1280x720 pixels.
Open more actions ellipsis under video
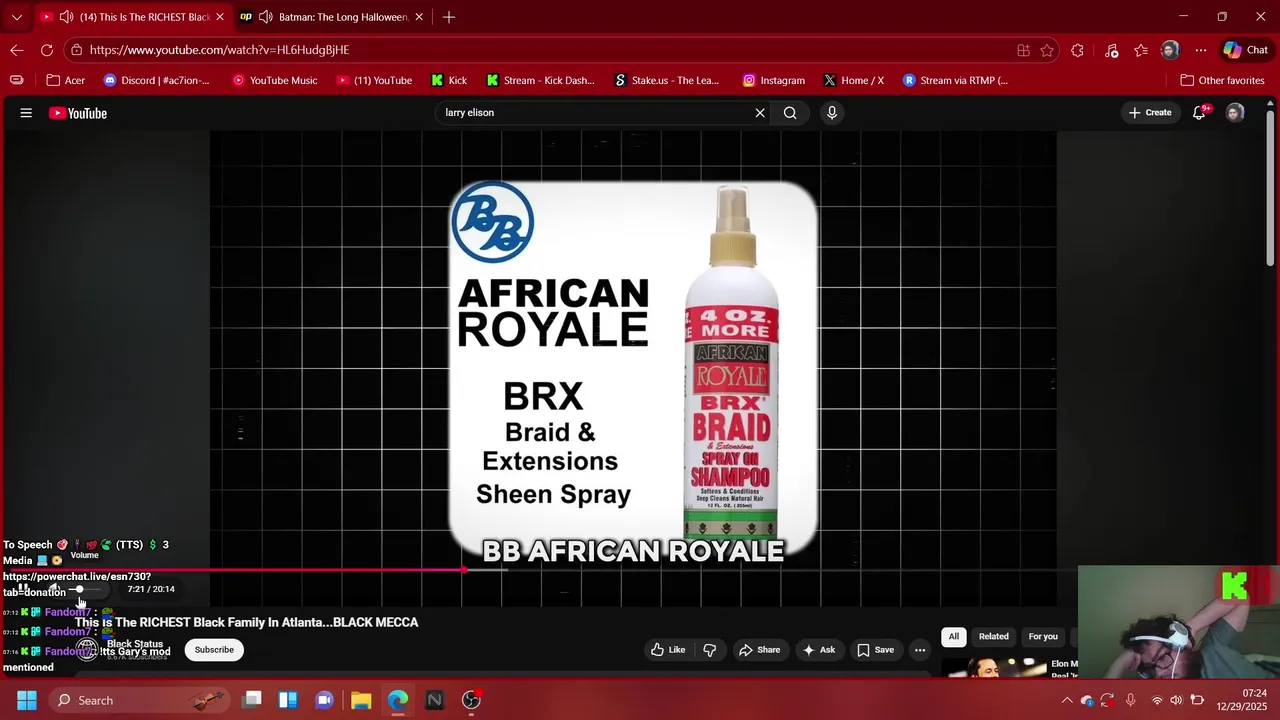920,650
